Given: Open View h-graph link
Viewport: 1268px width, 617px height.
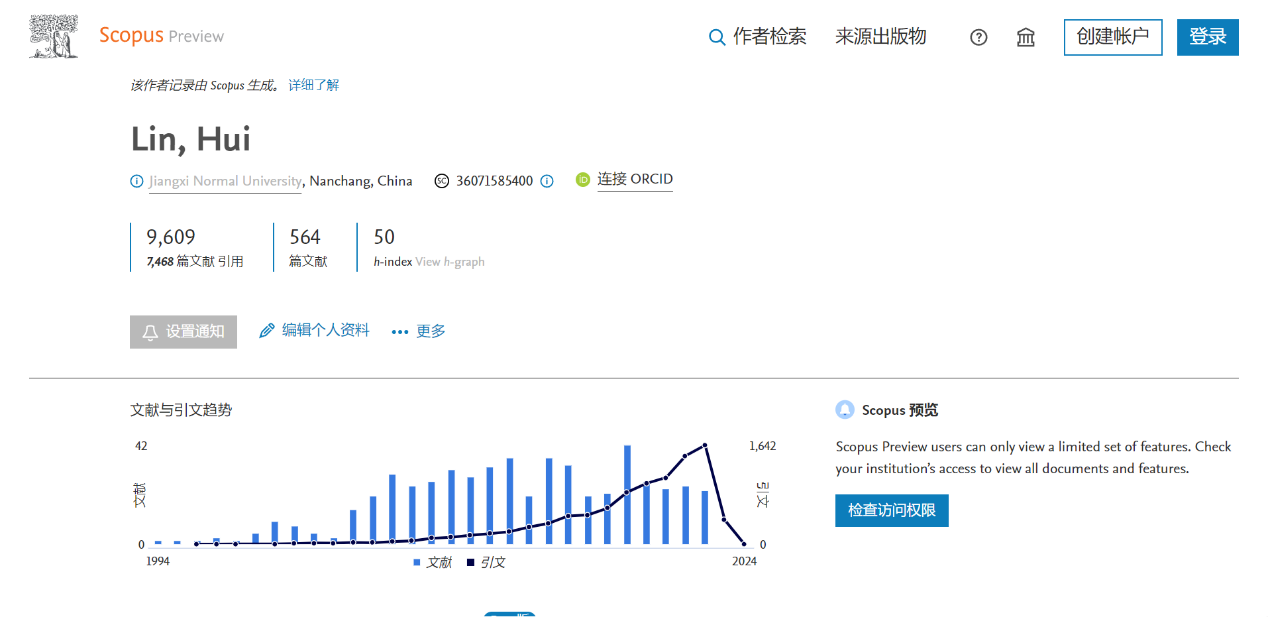Looking at the screenshot, I should (450, 262).
